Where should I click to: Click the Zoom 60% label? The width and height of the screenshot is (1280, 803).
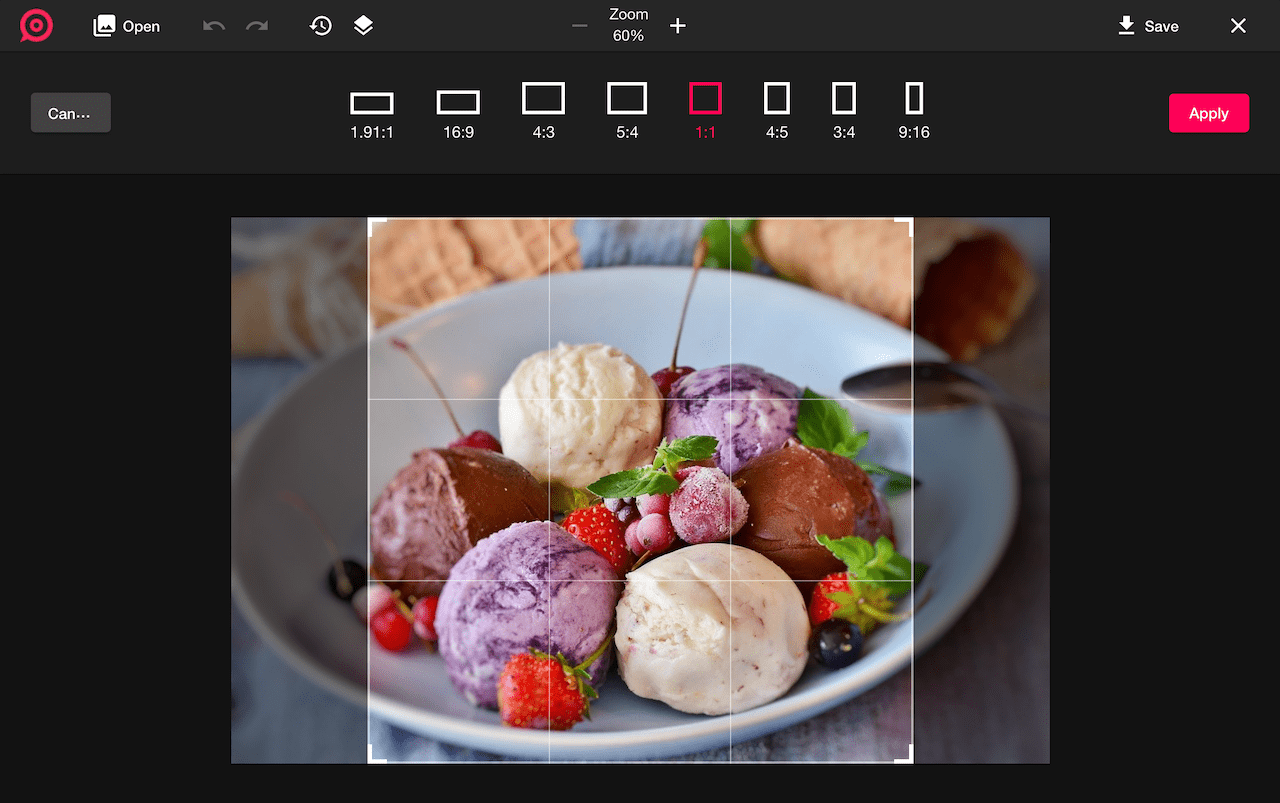628,25
